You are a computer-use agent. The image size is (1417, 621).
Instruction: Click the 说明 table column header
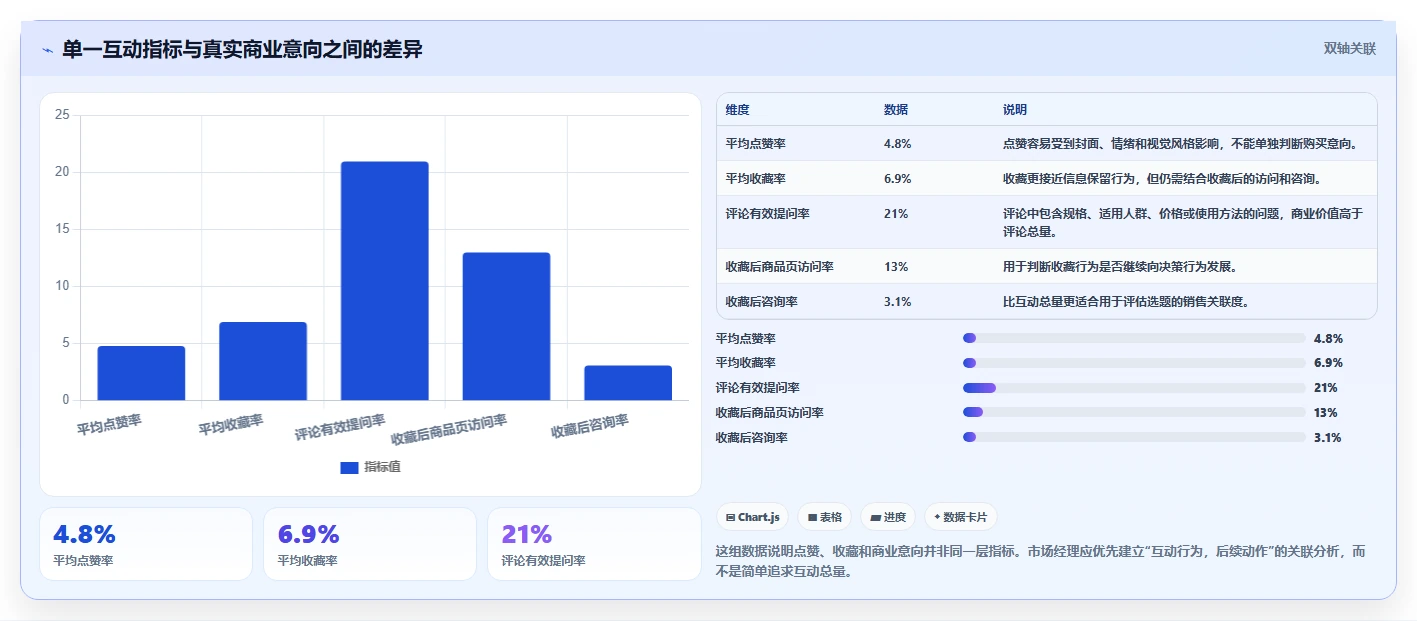(x=1015, y=110)
